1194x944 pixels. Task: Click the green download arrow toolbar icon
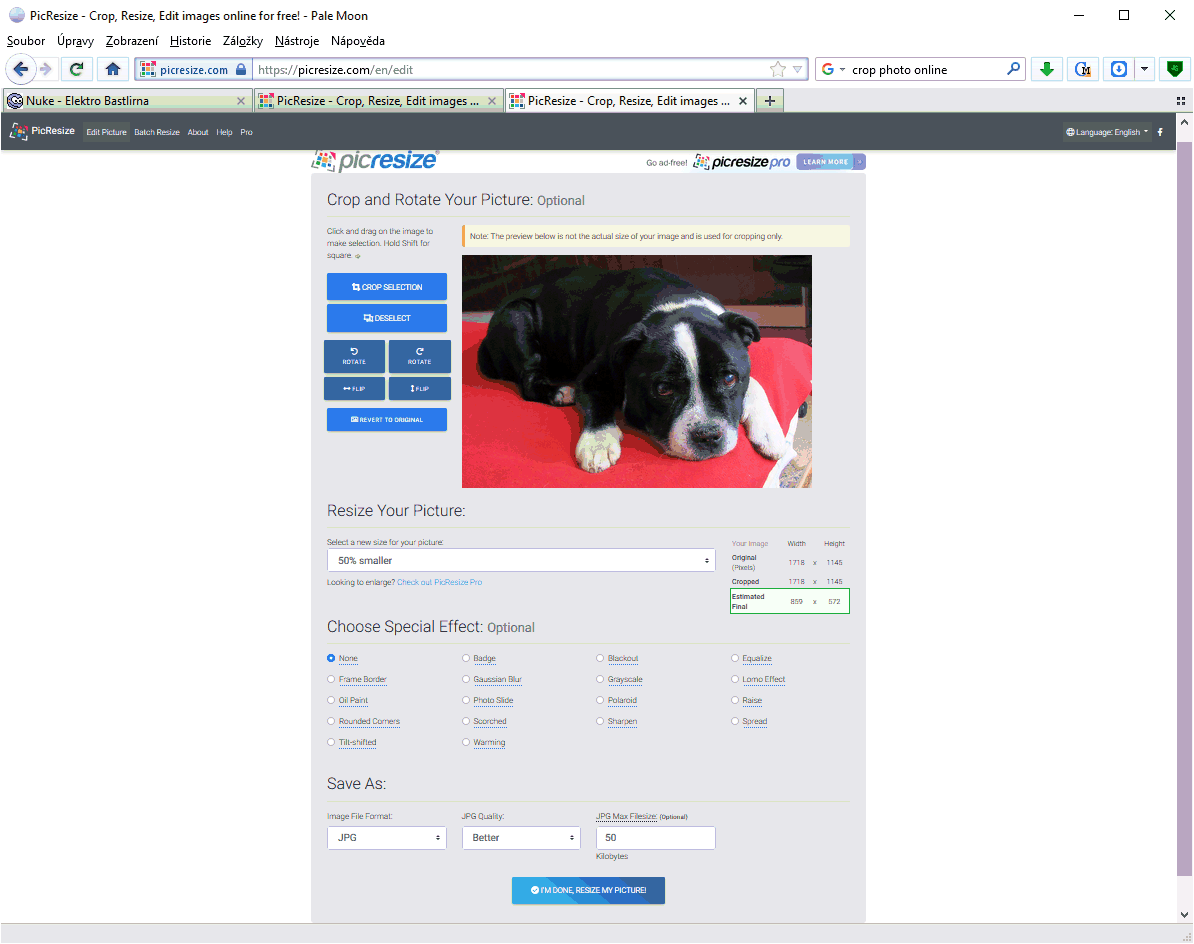pyautogui.click(x=1046, y=70)
